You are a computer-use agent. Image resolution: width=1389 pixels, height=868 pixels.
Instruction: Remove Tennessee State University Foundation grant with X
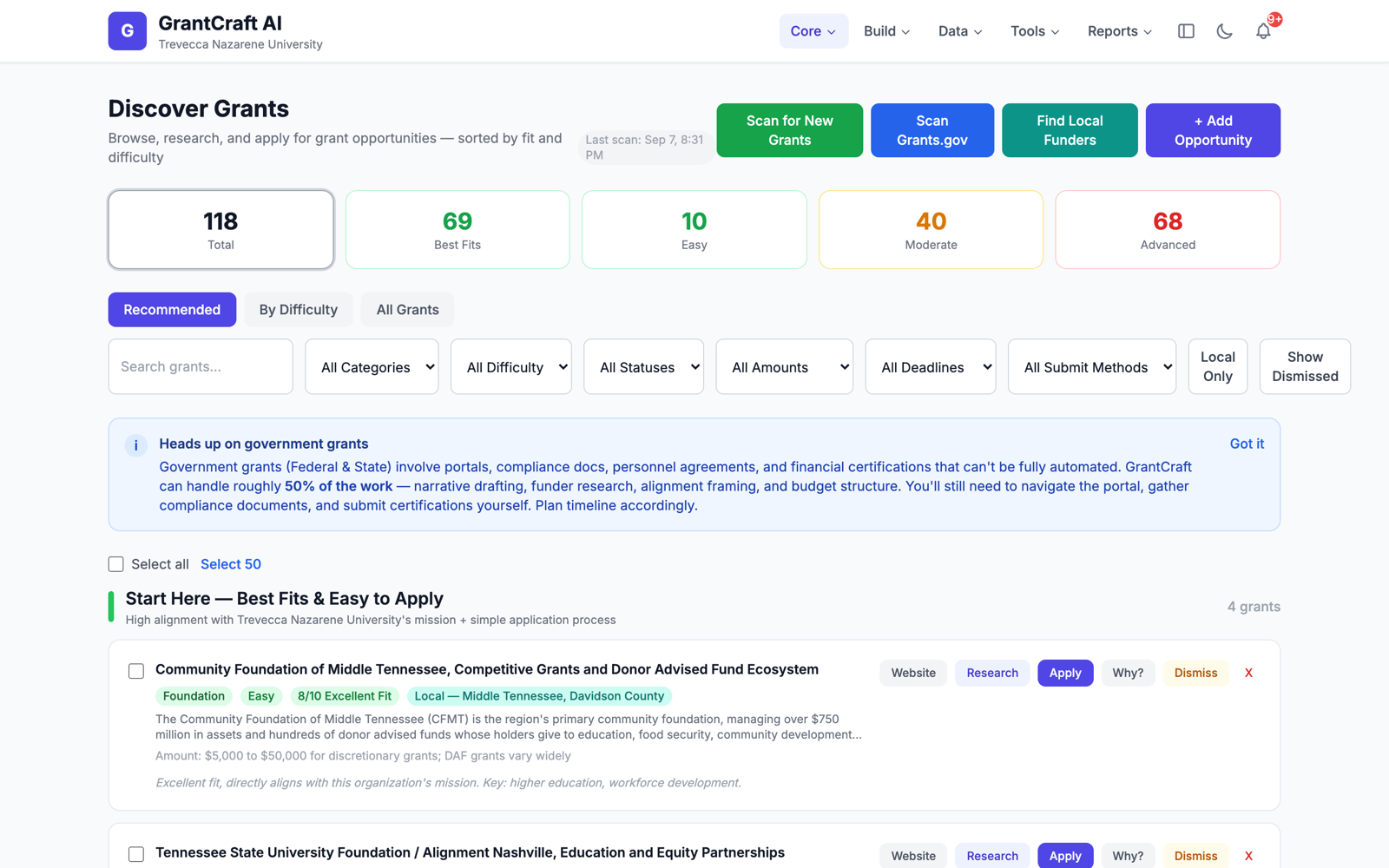click(x=1248, y=856)
